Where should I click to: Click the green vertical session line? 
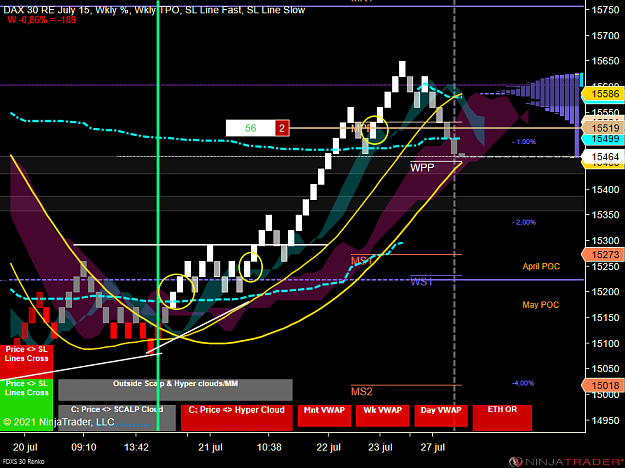[x=158, y=215]
